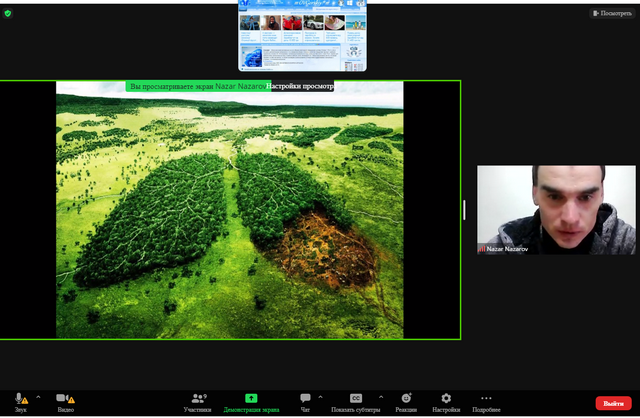Unmute the microphone (Звук)
This screenshot has width=640, height=418.
click(x=20, y=399)
